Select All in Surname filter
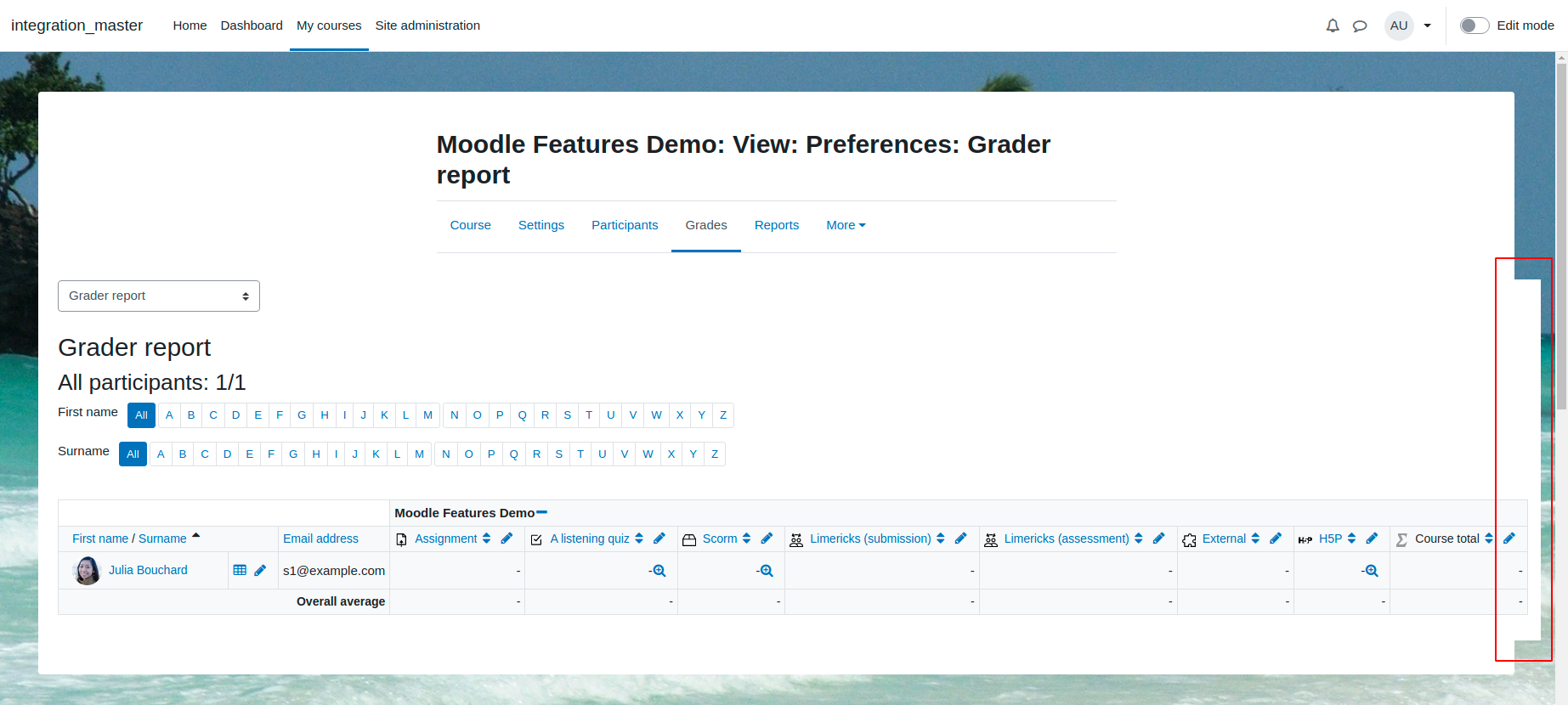Screen dimensions: 1568x705 click(133, 454)
